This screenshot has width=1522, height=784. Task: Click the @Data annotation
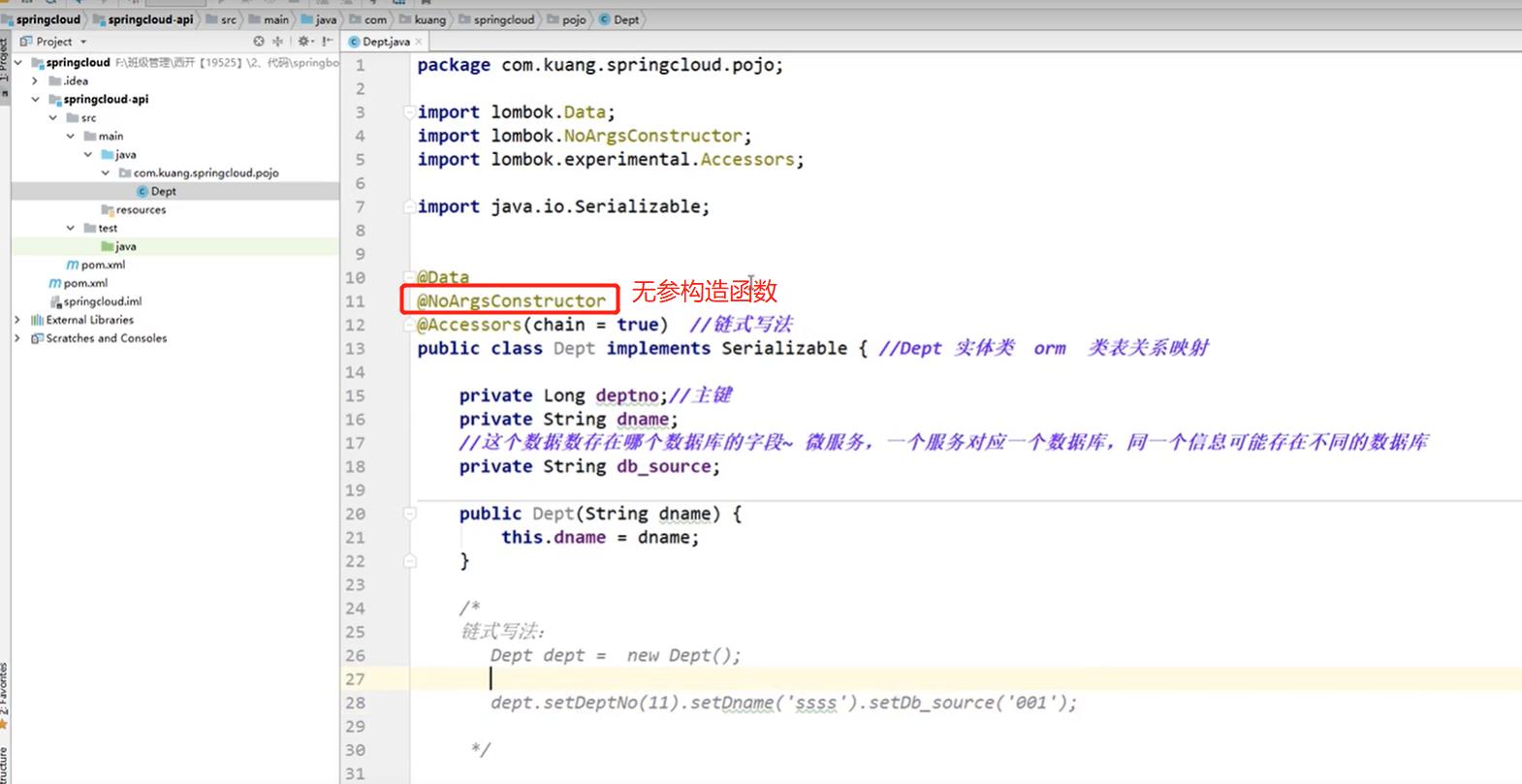[443, 277]
